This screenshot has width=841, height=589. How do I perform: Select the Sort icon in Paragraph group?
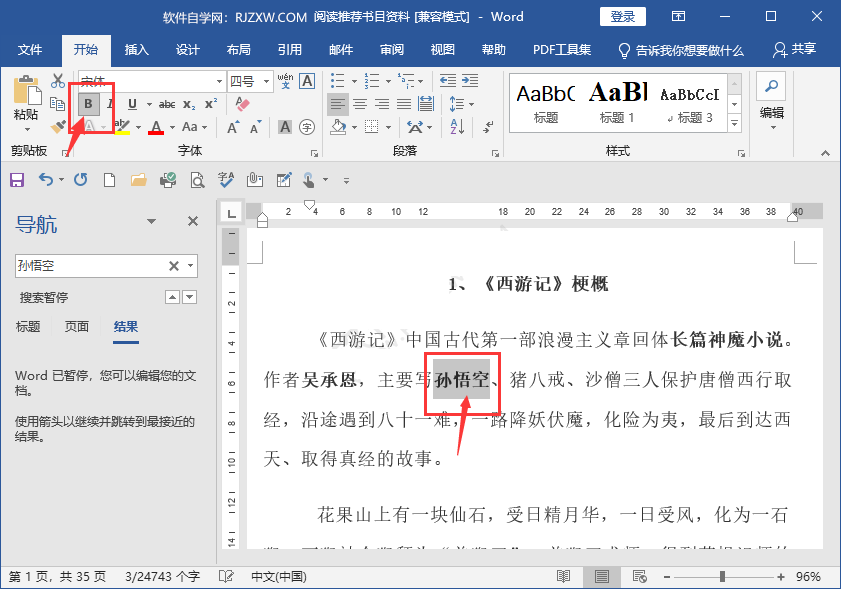click(456, 127)
